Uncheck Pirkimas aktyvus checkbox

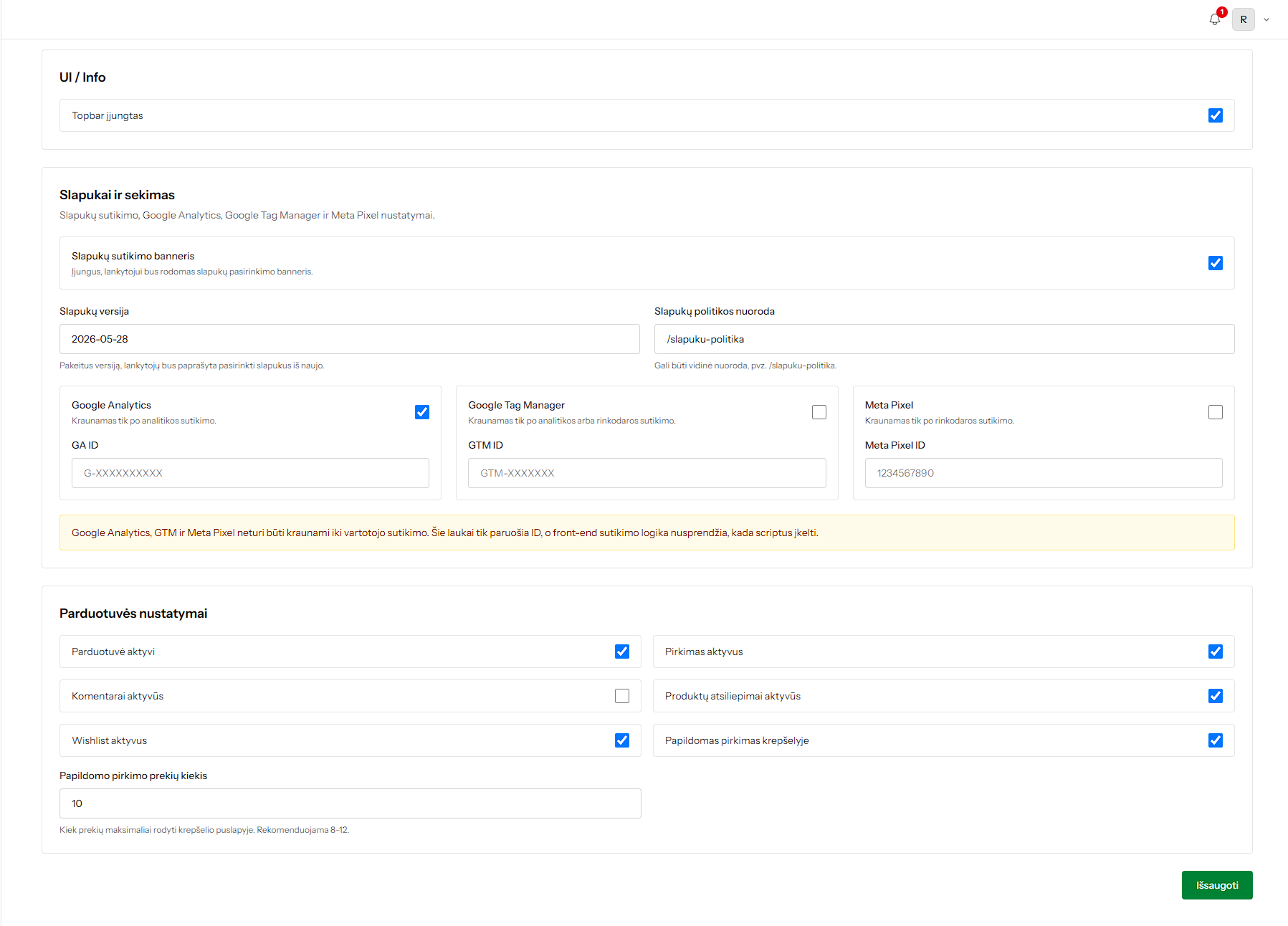(x=1216, y=651)
